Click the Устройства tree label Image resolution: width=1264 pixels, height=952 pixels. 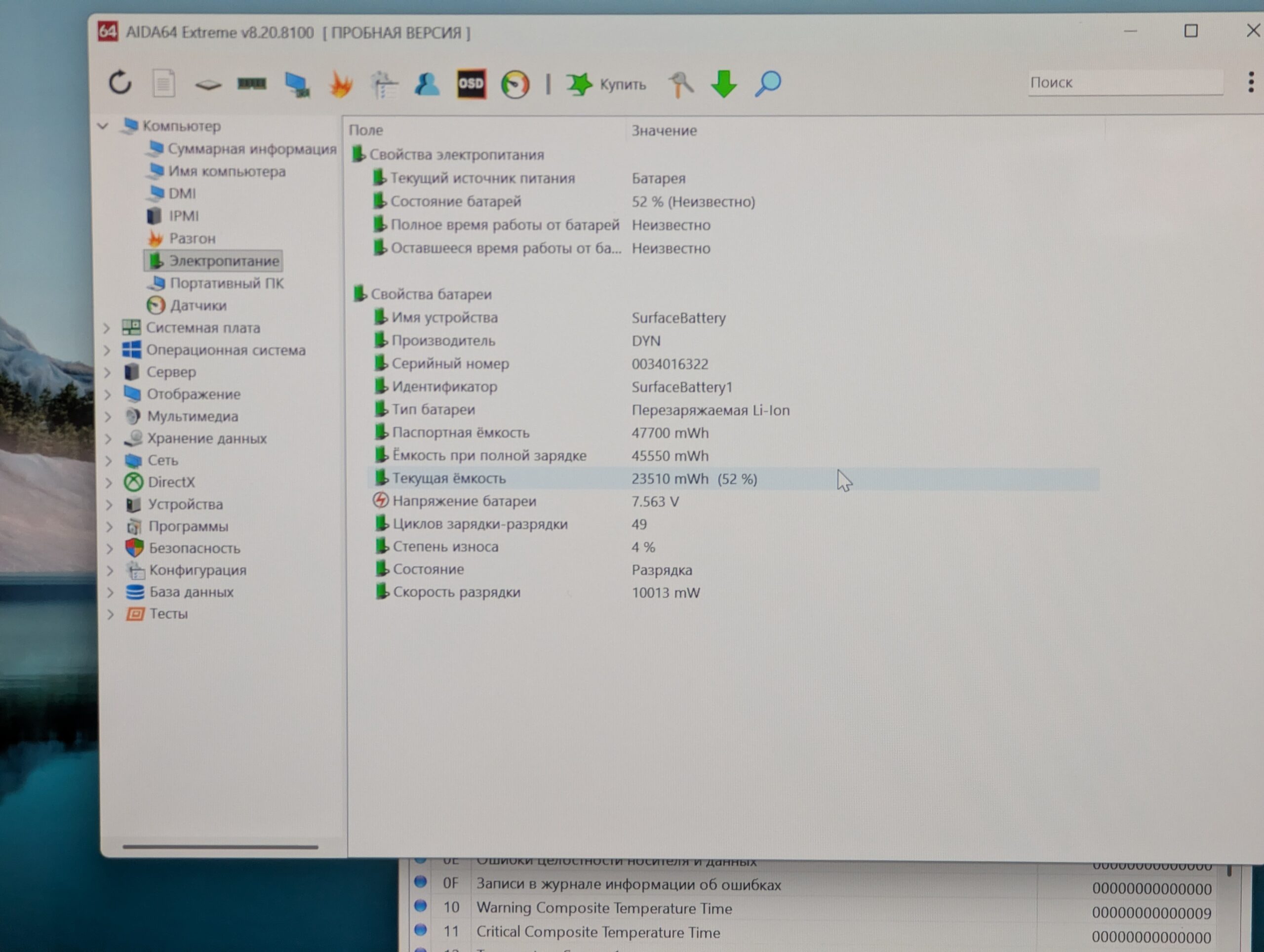point(186,504)
